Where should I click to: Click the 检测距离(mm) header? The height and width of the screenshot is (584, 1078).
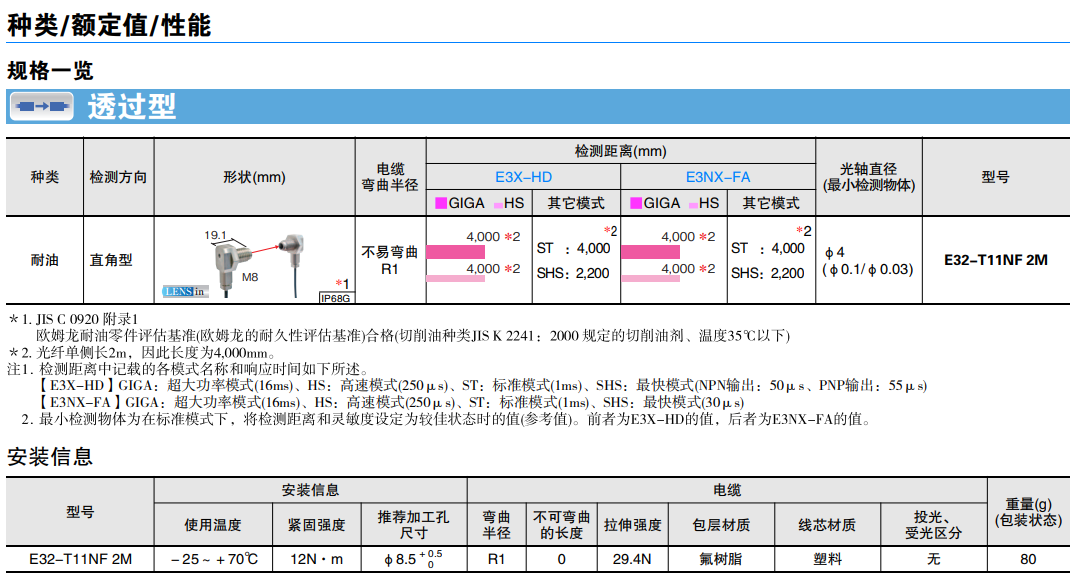(621, 151)
